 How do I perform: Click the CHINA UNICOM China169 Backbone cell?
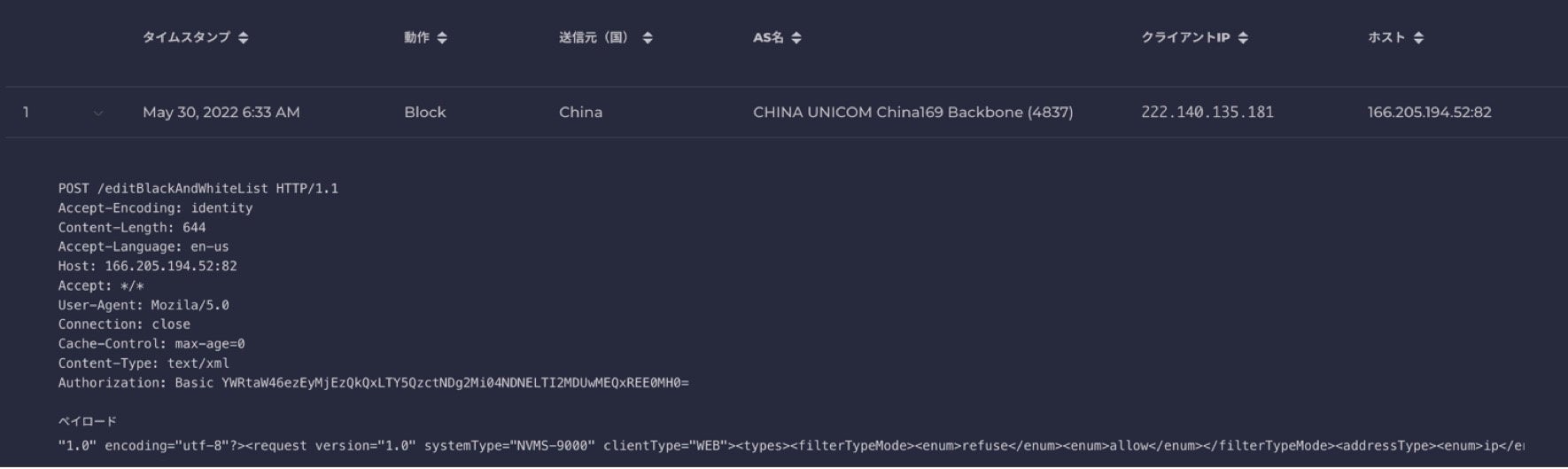[x=912, y=113]
